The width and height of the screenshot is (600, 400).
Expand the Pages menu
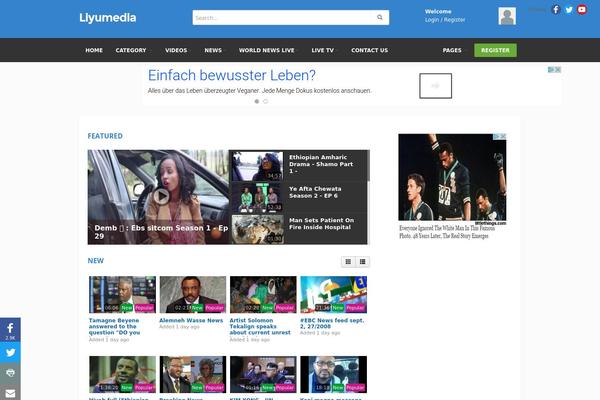click(452, 50)
